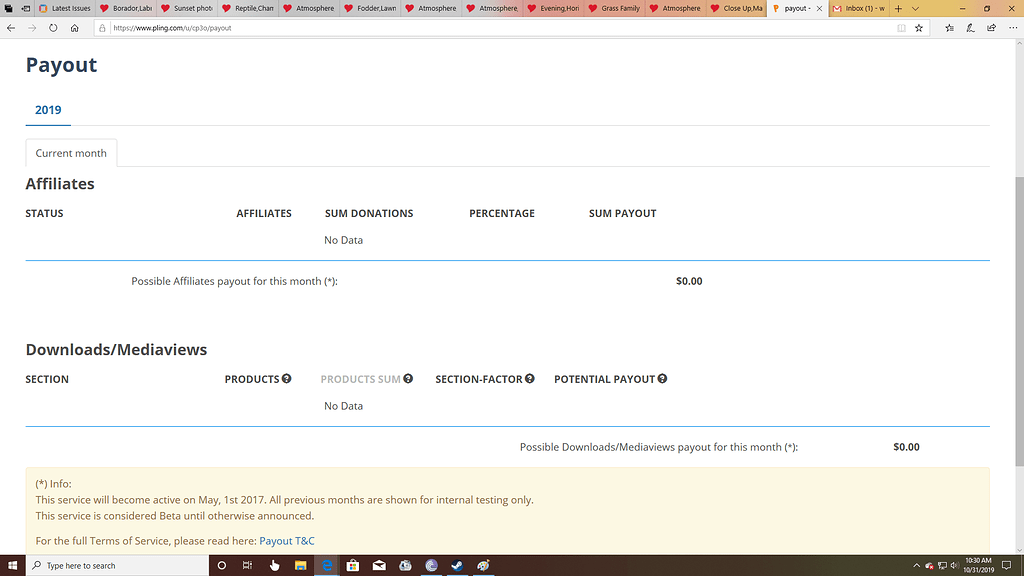Viewport: 1024px width, 576px height.
Task: Click the PRODUCTS column help icon
Action: point(286,379)
